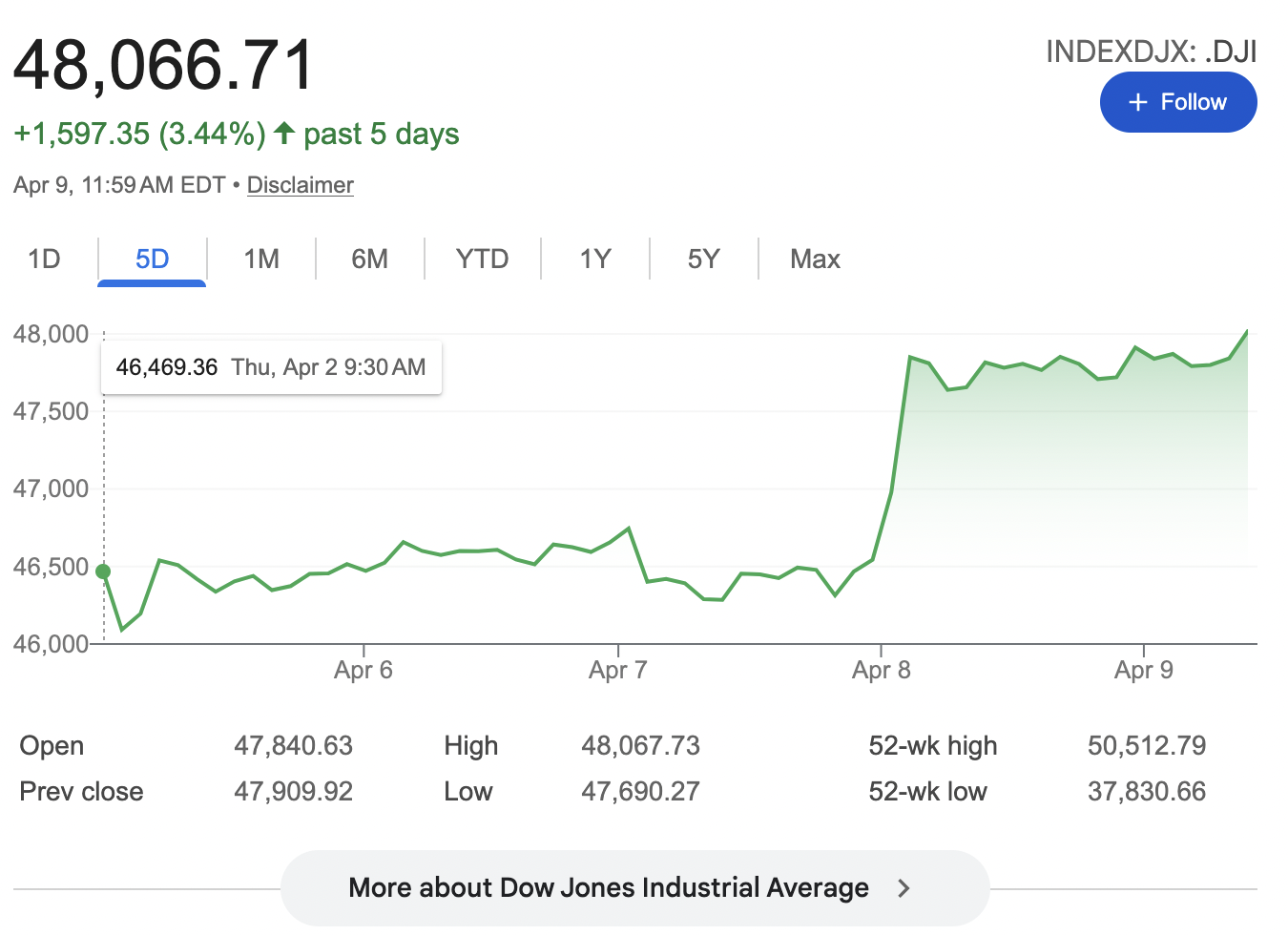Open More about Dow Jones Industrial Average
The width and height of the screenshot is (1288, 935).
(635, 888)
